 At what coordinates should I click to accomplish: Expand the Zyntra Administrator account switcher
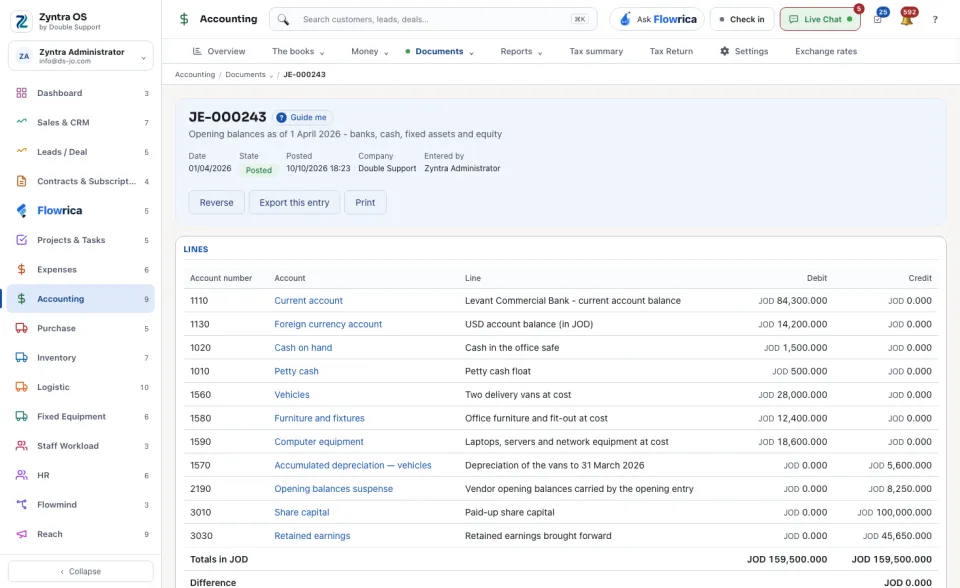[81, 56]
